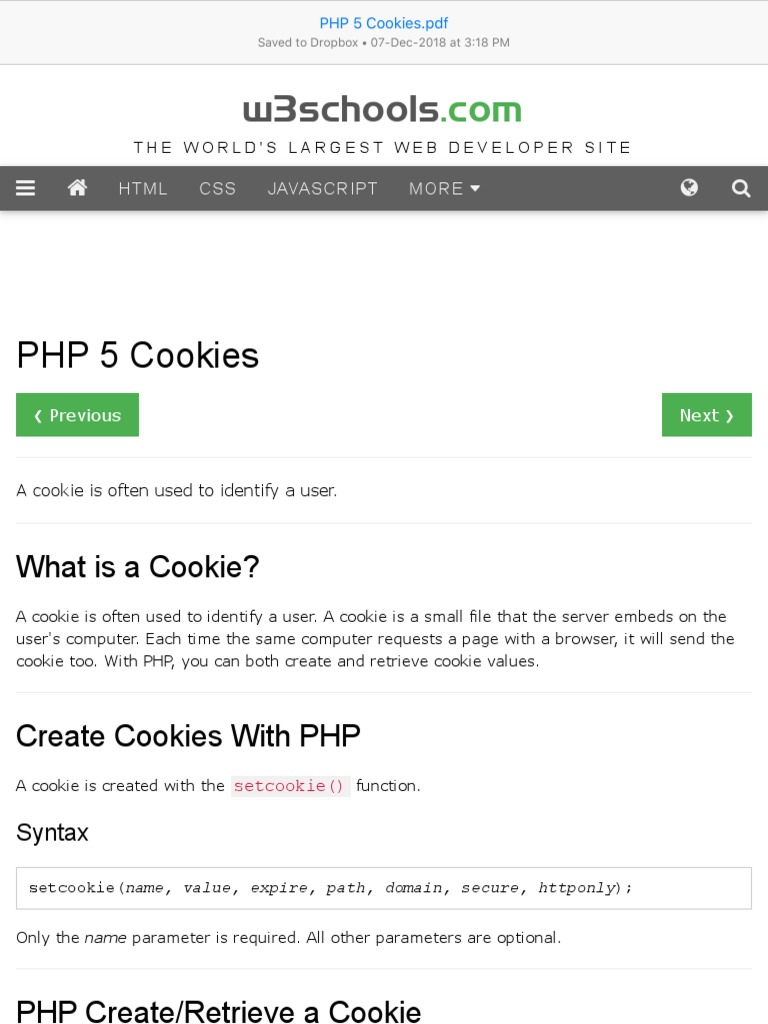Click the globe translate icon

tap(689, 188)
